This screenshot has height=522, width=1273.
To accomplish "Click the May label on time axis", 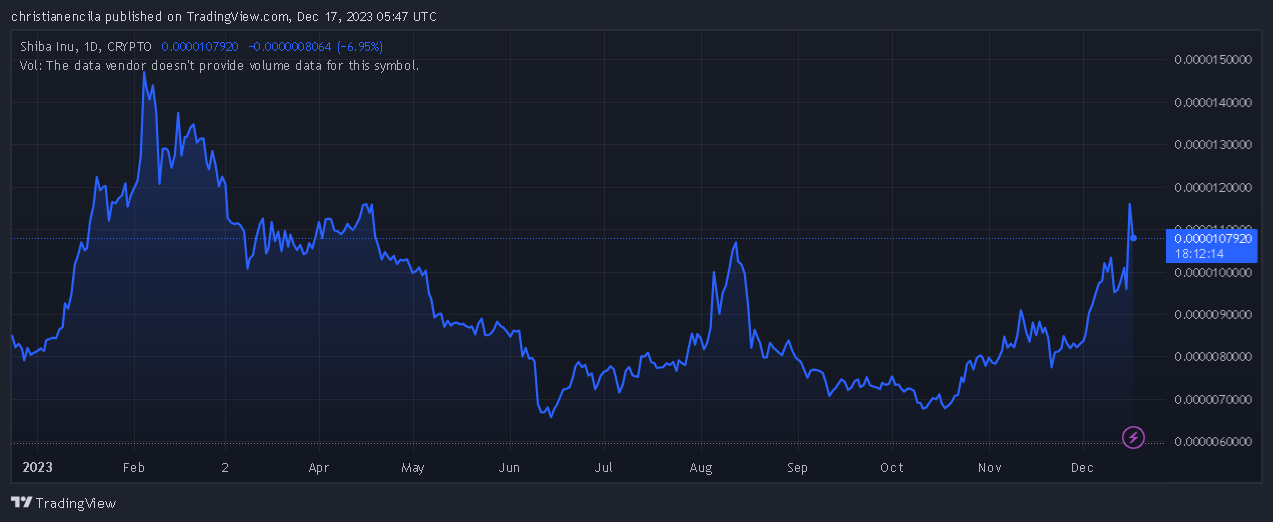I will [413, 467].
